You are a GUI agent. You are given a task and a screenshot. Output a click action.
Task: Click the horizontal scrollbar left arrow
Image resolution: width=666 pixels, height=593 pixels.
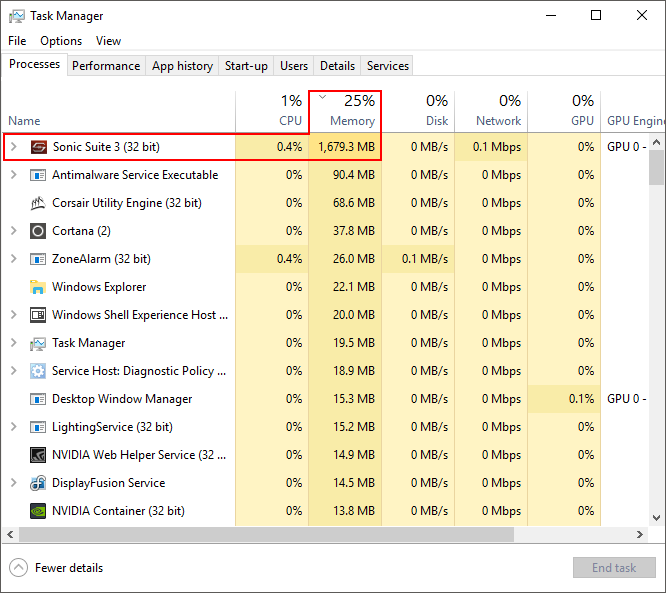[10, 534]
